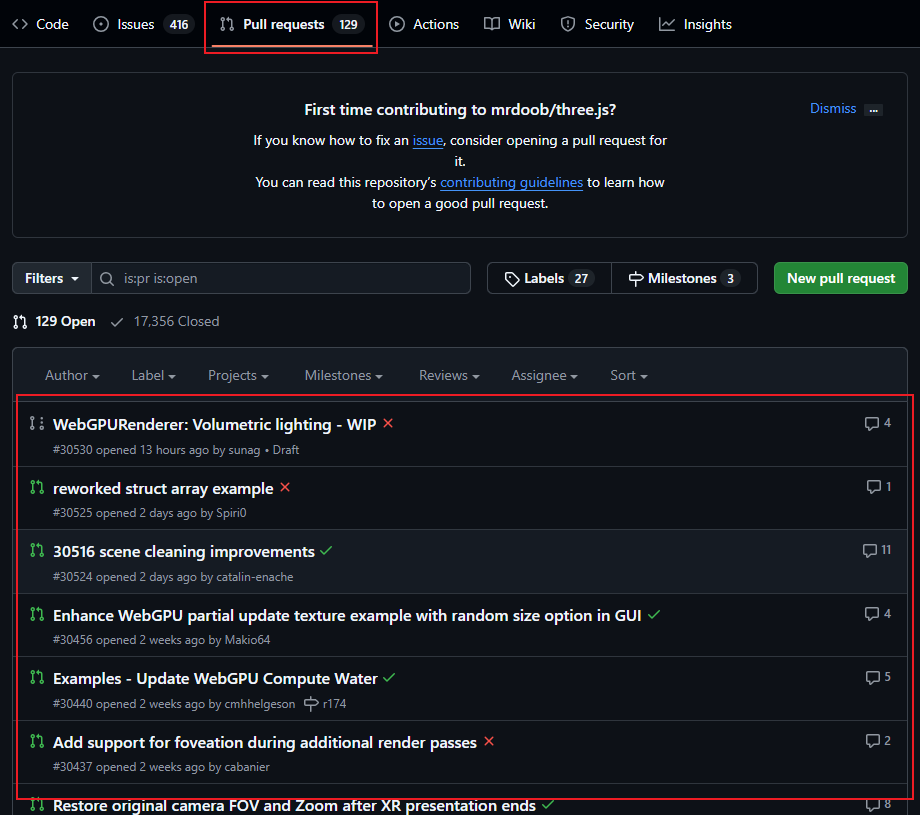The height and width of the screenshot is (815, 920).
Task: Open the 5 comments on Compute Water PR
Action: click(x=878, y=677)
